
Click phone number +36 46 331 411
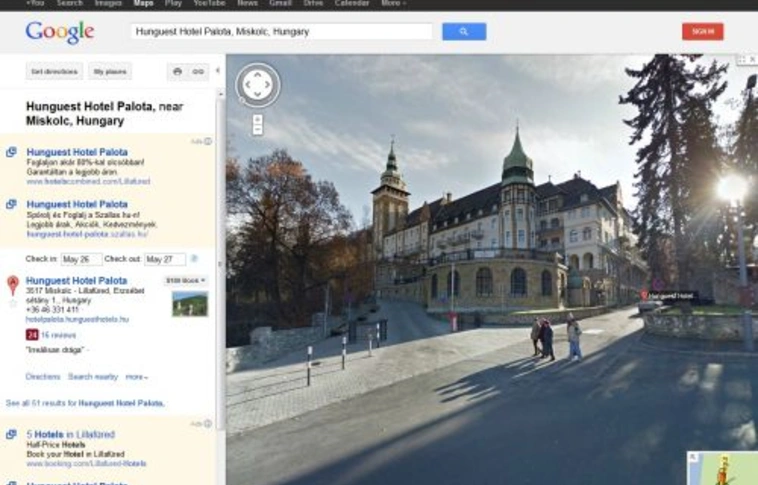click(52, 309)
